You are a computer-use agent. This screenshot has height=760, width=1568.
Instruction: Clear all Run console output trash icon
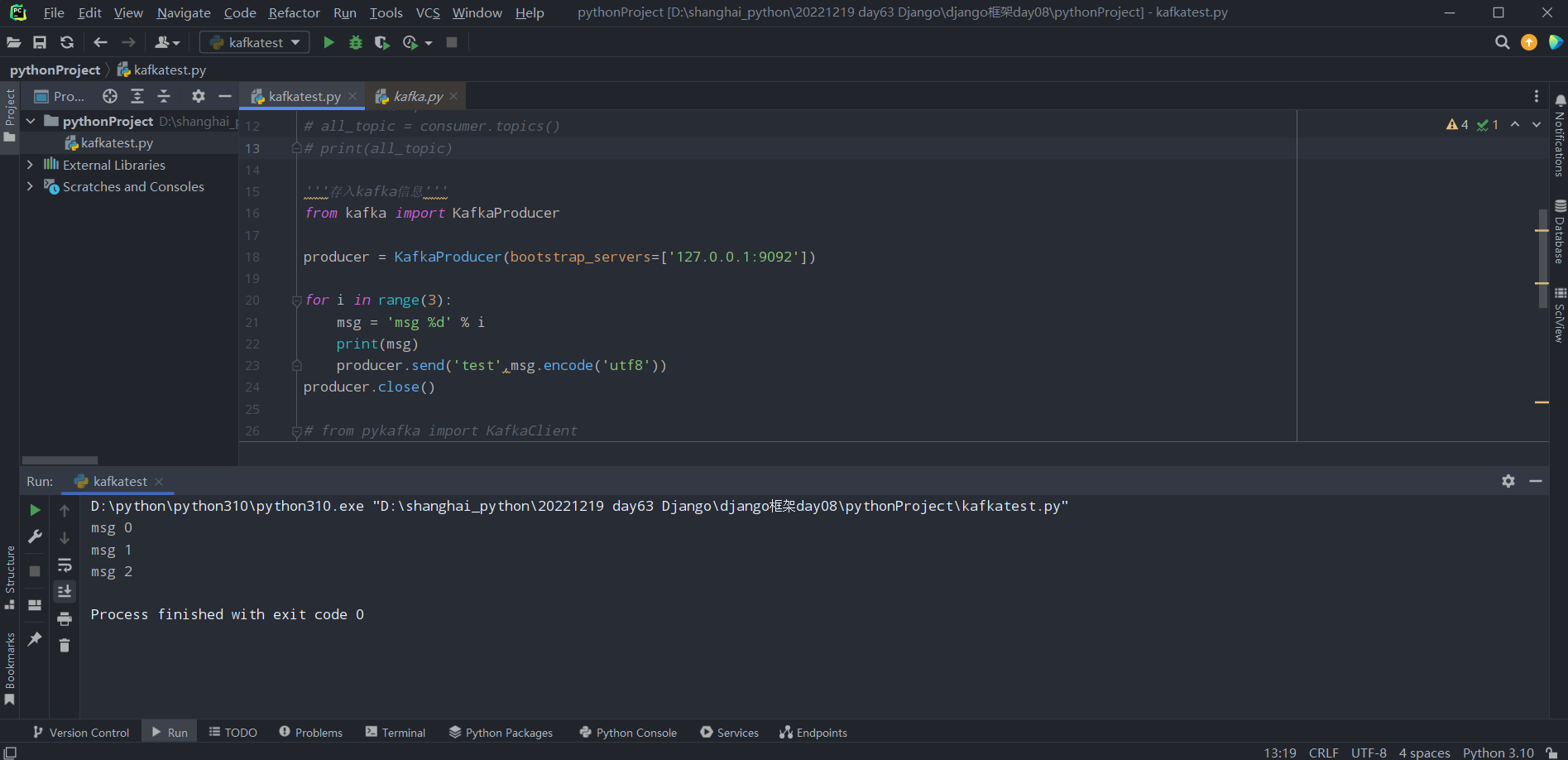click(65, 645)
